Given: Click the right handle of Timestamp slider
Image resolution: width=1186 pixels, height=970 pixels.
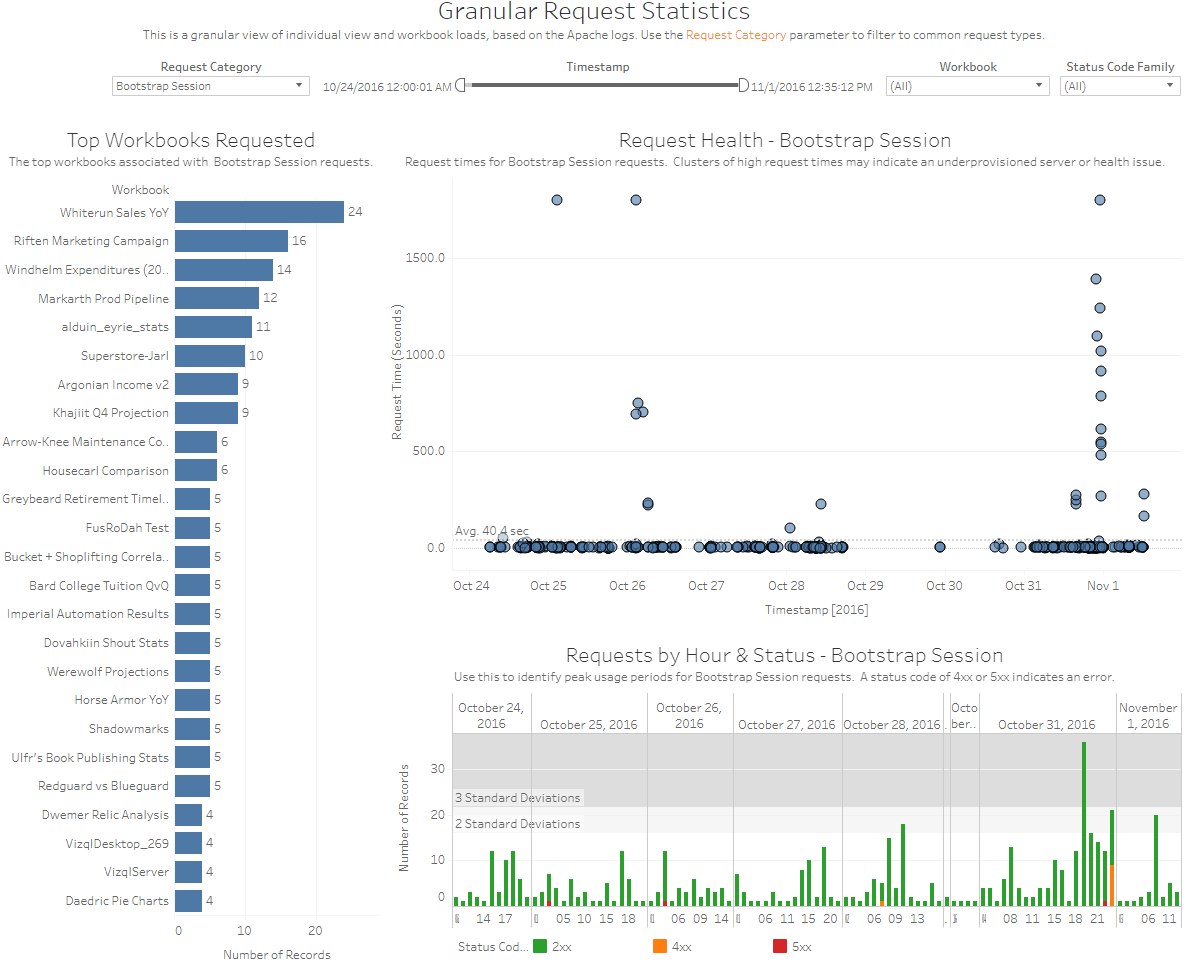Looking at the screenshot, I should 743,86.
